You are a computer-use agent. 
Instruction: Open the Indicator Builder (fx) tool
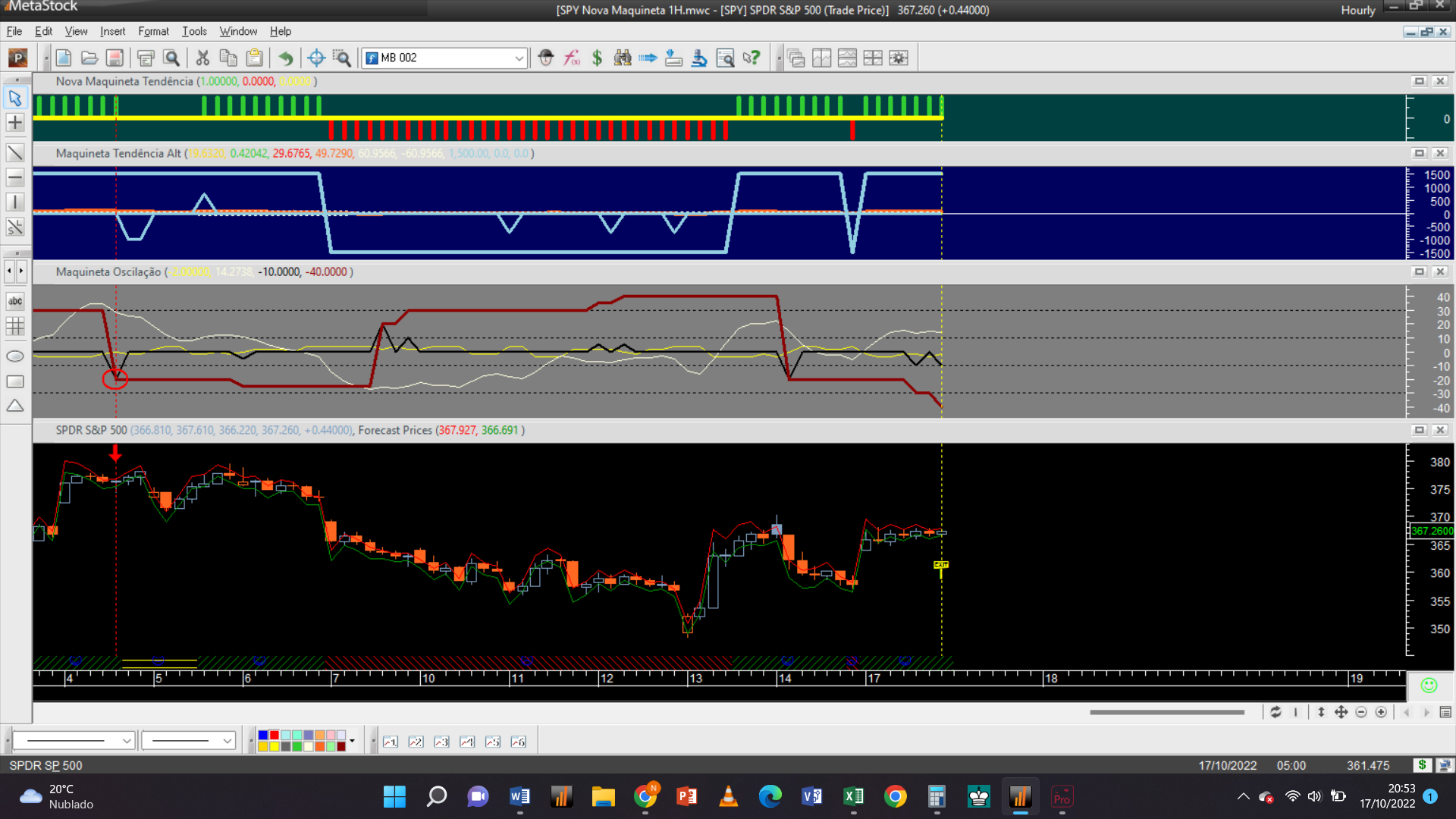coord(572,58)
